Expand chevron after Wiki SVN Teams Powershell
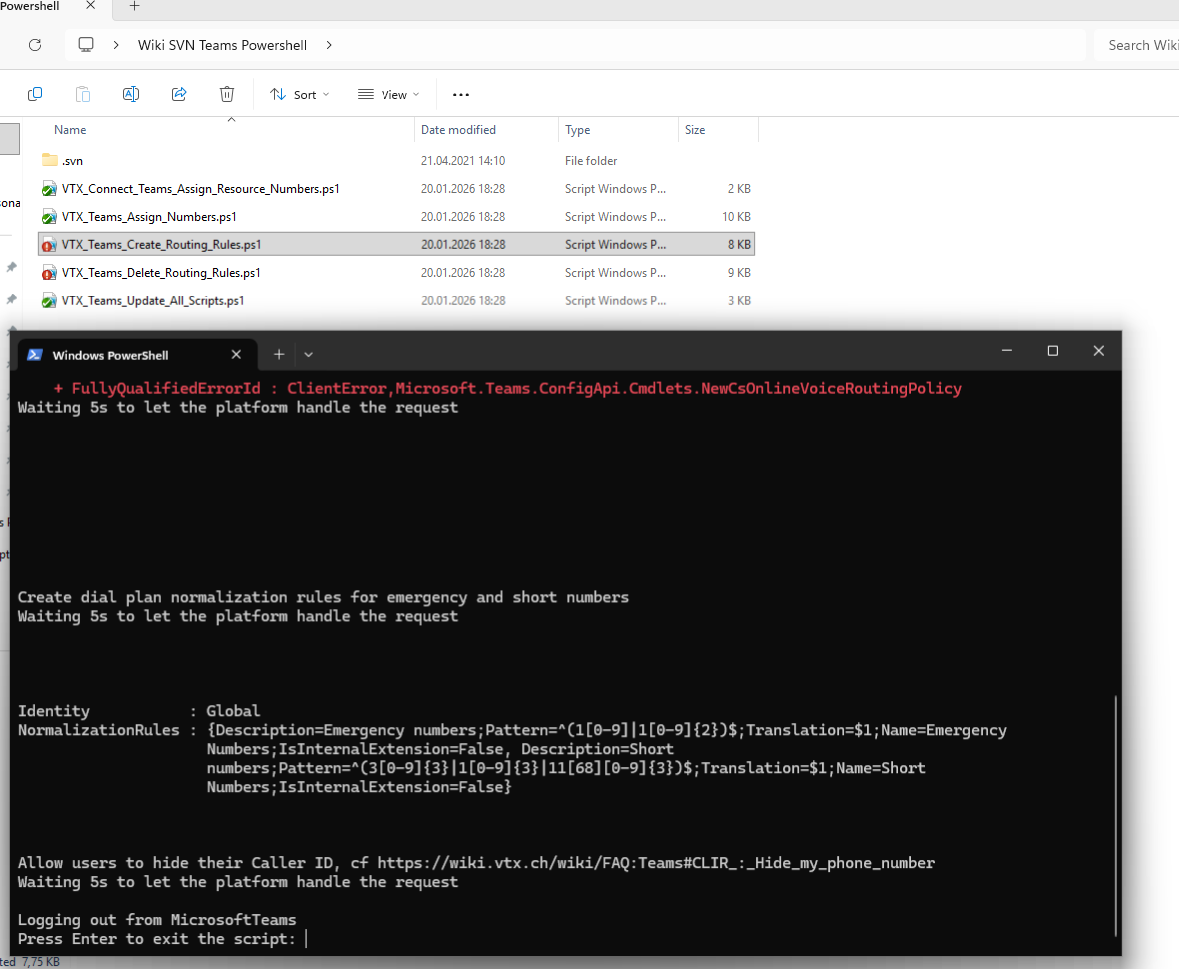 [x=329, y=45]
